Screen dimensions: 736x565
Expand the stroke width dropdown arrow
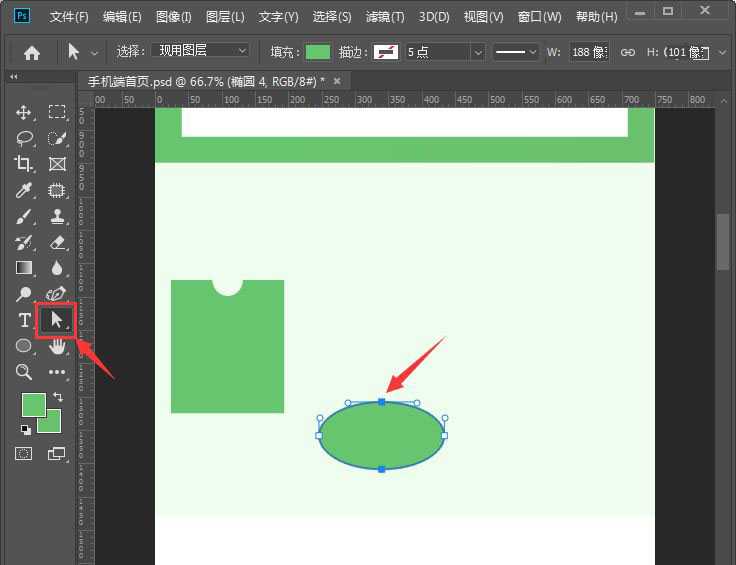click(477, 52)
